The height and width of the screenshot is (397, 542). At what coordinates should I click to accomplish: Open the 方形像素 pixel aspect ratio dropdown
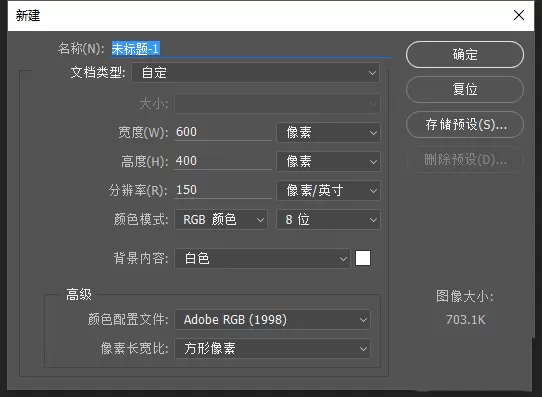[272, 348]
